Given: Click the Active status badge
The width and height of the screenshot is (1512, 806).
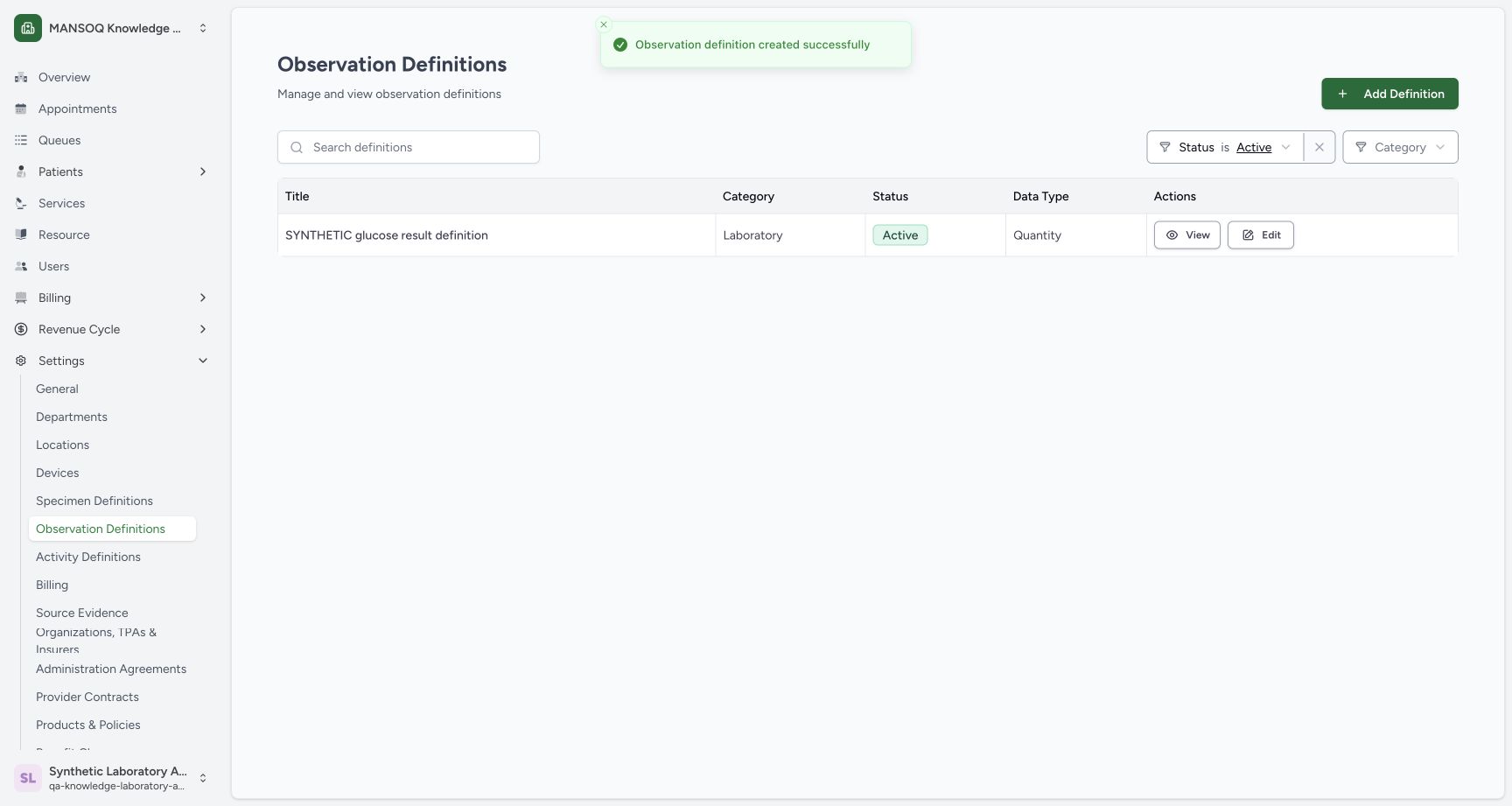Looking at the screenshot, I should [900, 235].
